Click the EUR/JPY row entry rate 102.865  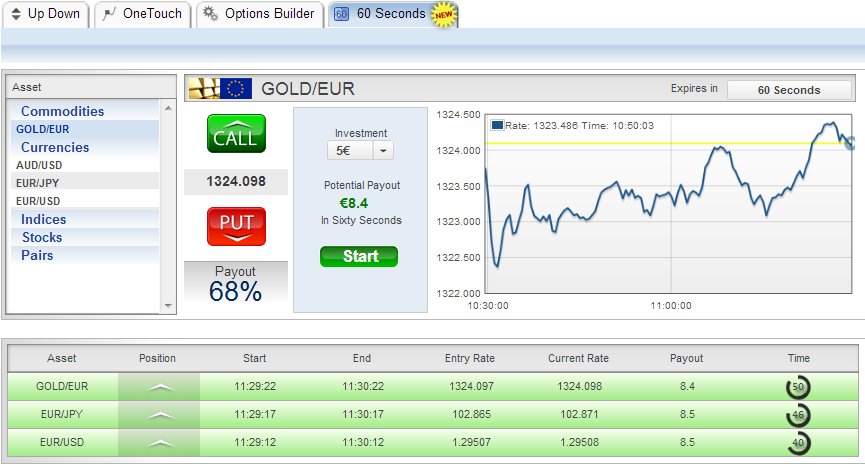pyautogui.click(x=471, y=414)
